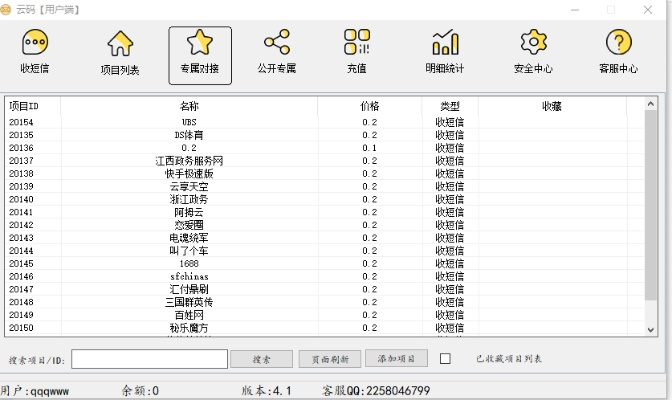Click the scrollbar down arrow

[651, 329]
